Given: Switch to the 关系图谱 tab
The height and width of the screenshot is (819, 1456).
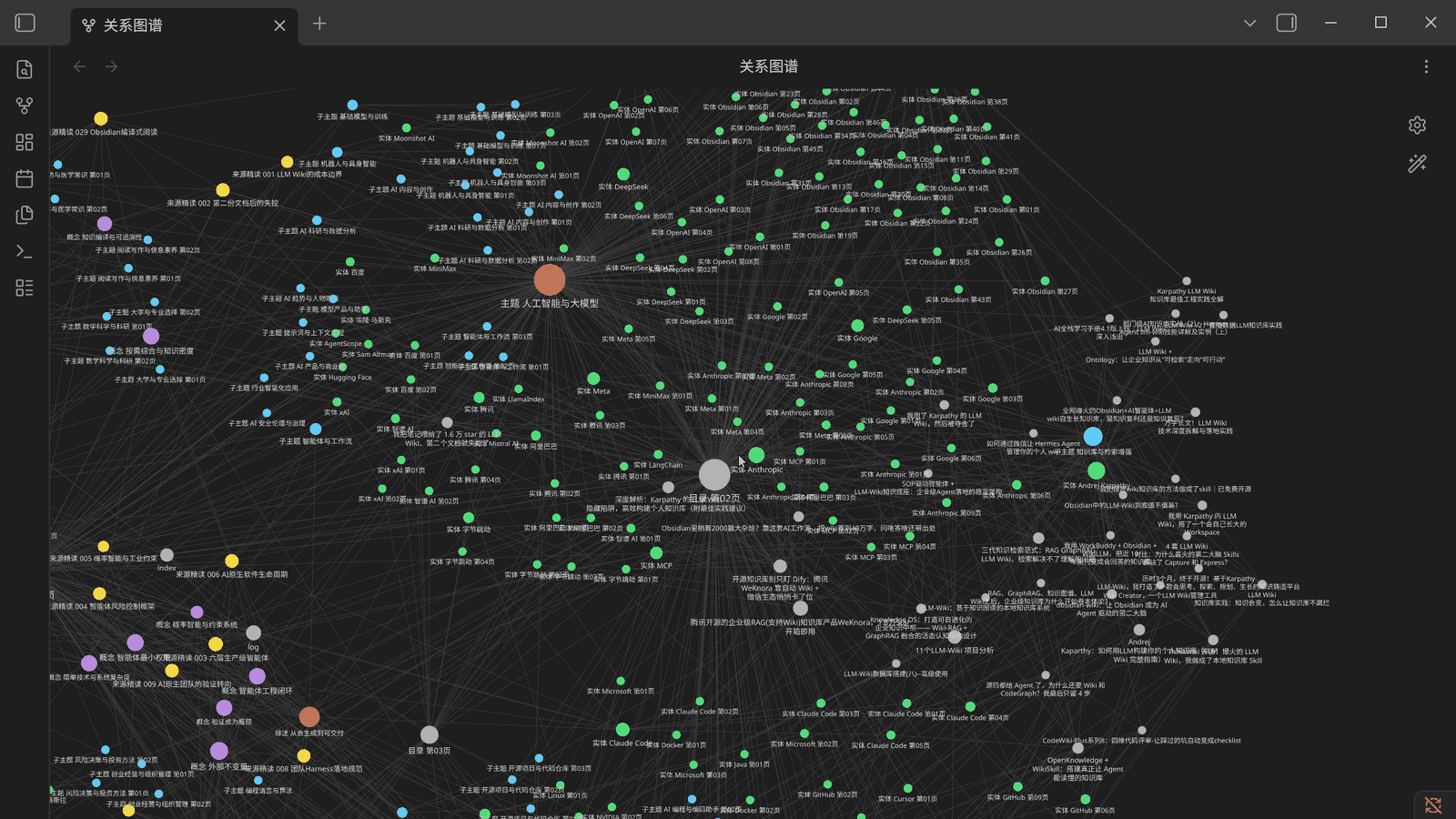Looking at the screenshot, I should pos(182,25).
